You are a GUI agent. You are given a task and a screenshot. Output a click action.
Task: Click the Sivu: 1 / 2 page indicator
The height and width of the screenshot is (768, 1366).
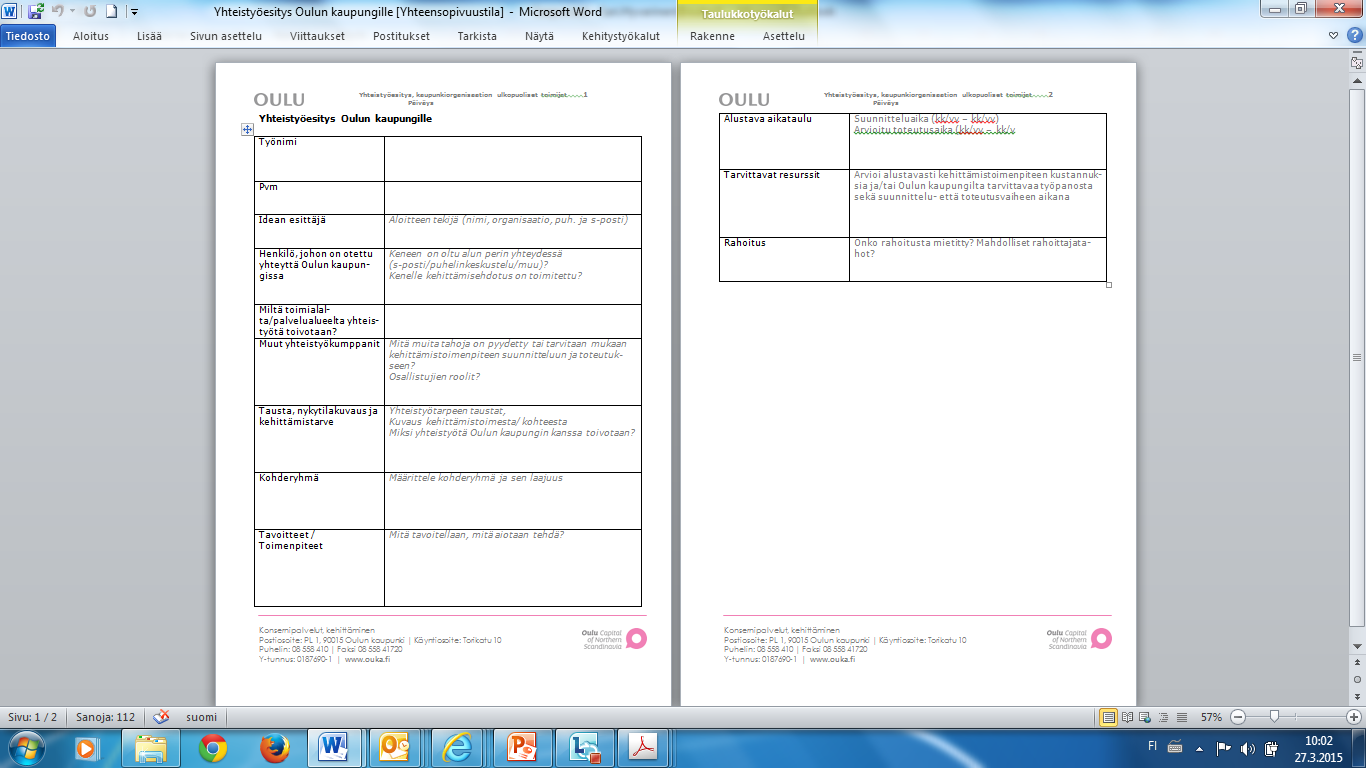pos(33,717)
